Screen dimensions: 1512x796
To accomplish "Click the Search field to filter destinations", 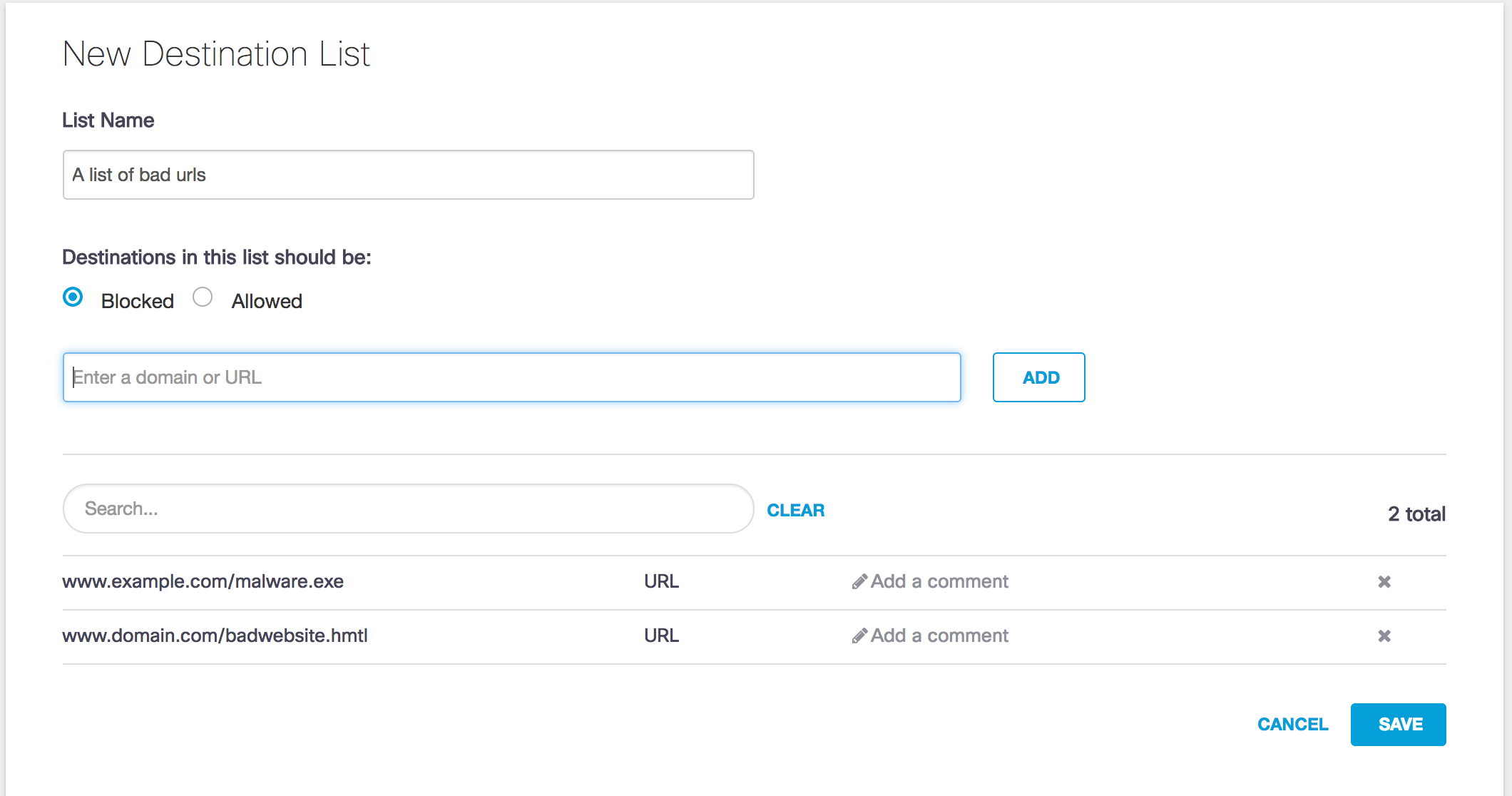I will point(405,509).
